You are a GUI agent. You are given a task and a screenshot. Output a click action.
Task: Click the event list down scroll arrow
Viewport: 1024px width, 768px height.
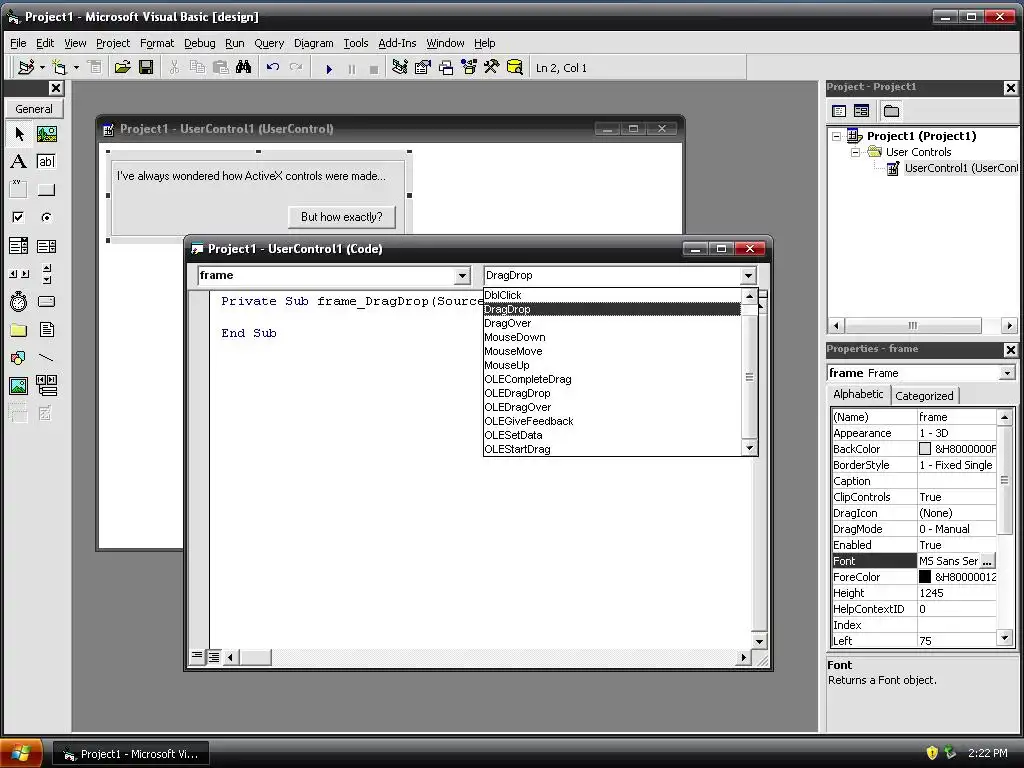749,448
